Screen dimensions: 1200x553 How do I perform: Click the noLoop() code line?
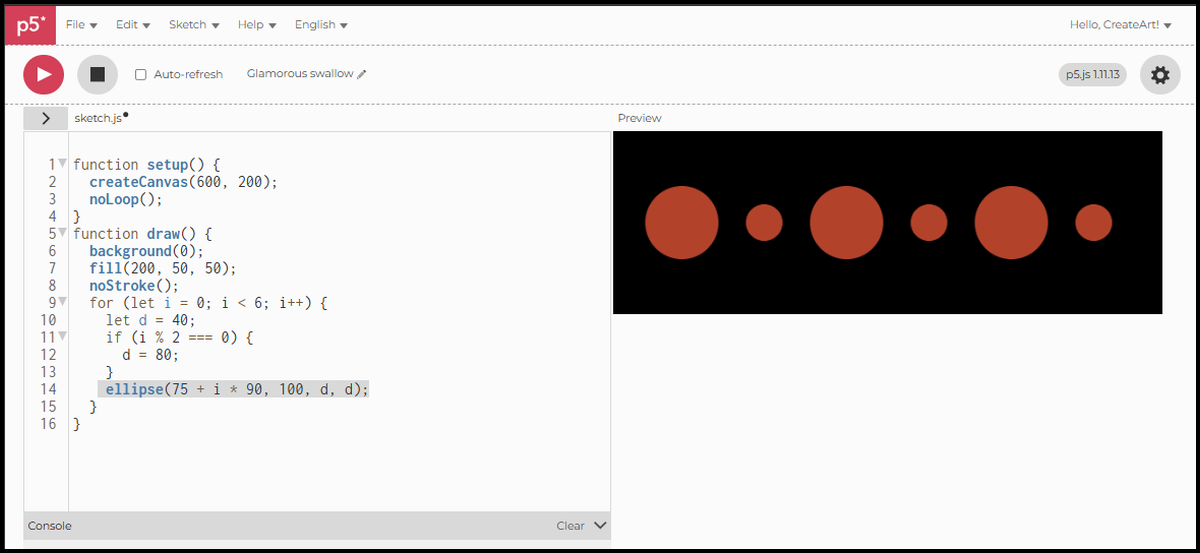tap(126, 199)
